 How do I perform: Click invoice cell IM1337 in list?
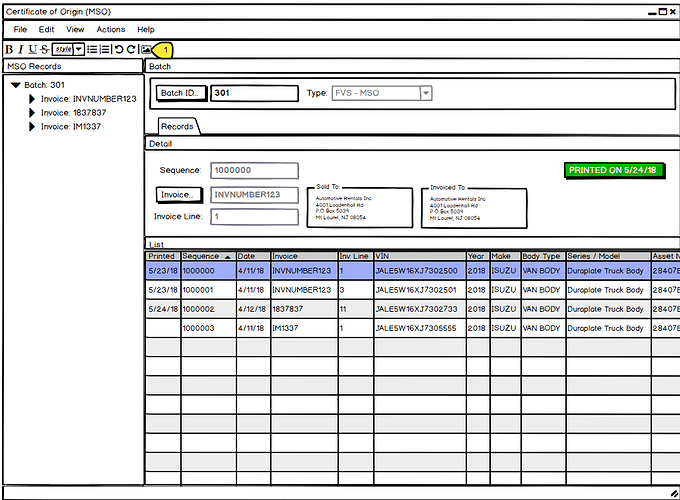tap(304, 328)
